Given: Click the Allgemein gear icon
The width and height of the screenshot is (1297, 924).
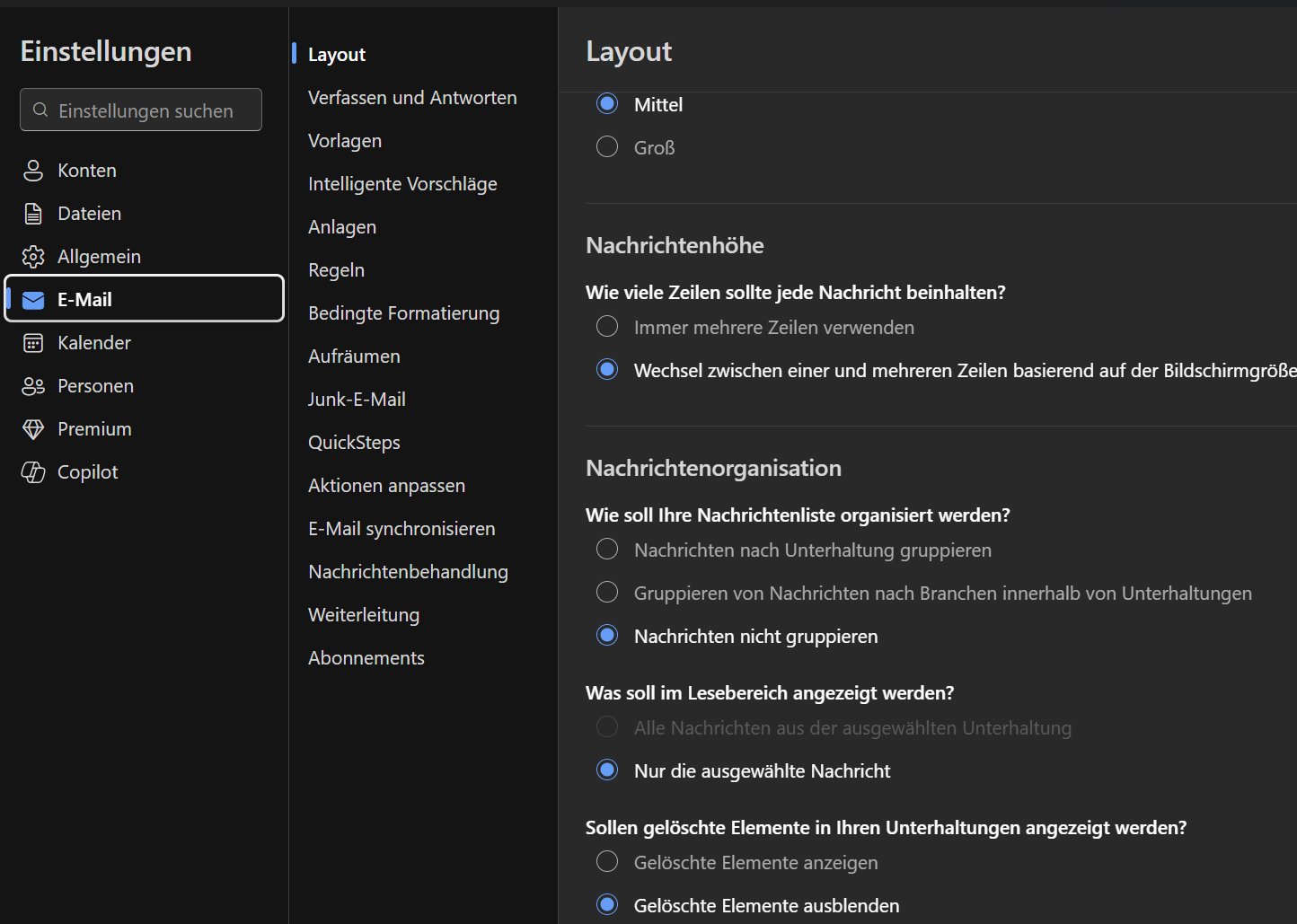Looking at the screenshot, I should click(33, 257).
